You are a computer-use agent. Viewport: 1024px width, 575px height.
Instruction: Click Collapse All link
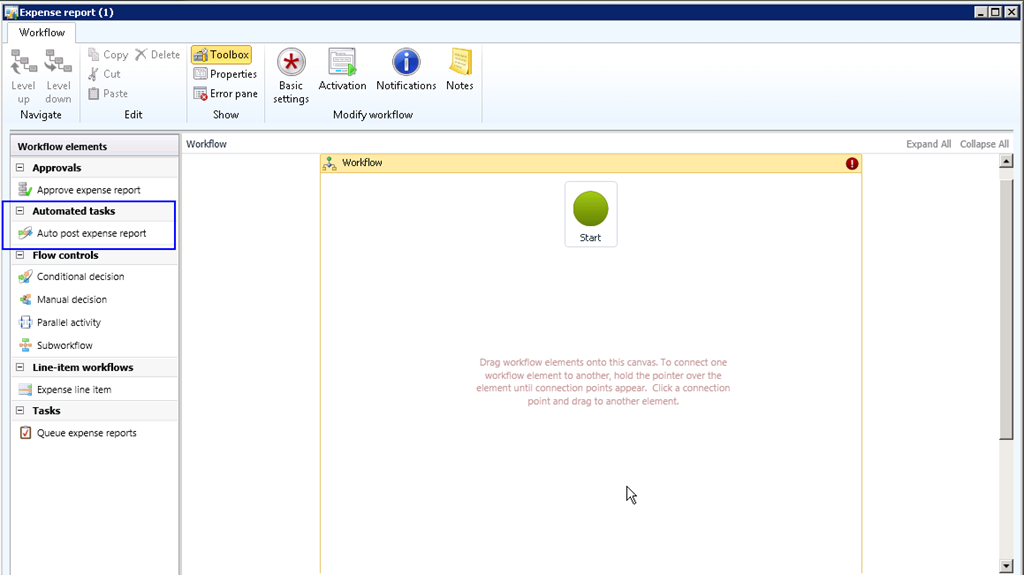984,144
